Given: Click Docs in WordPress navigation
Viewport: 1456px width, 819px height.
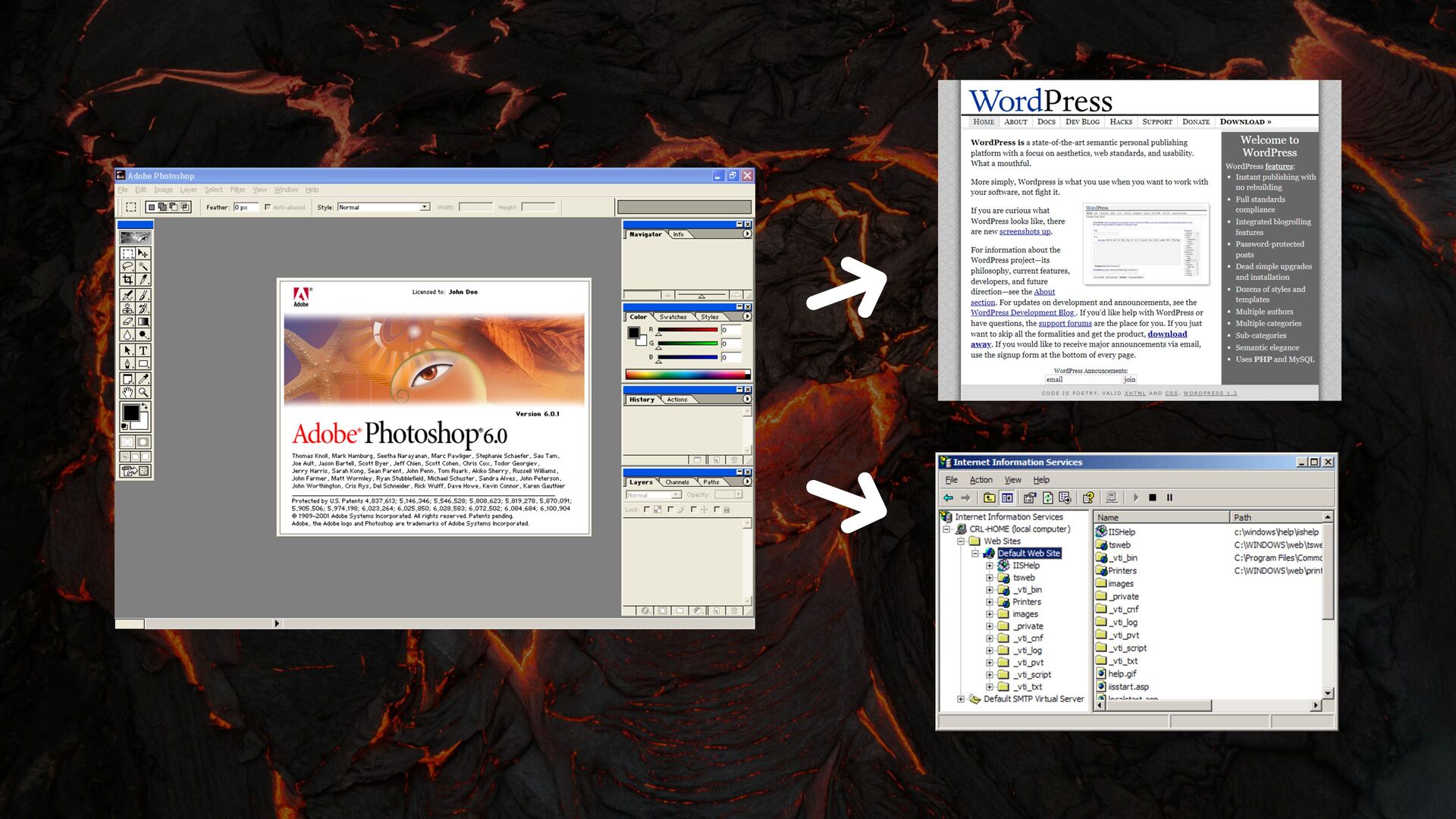Looking at the screenshot, I should pyautogui.click(x=1046, y=122).
